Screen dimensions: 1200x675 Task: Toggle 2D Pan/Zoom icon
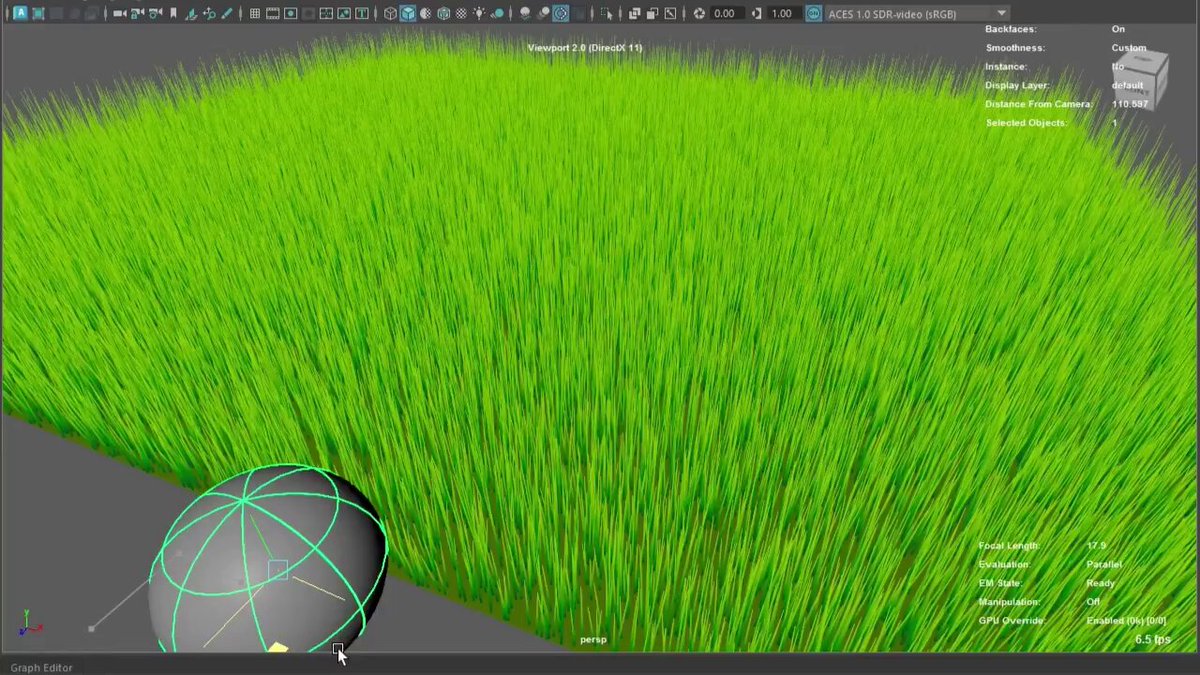[x=210, y=14]
